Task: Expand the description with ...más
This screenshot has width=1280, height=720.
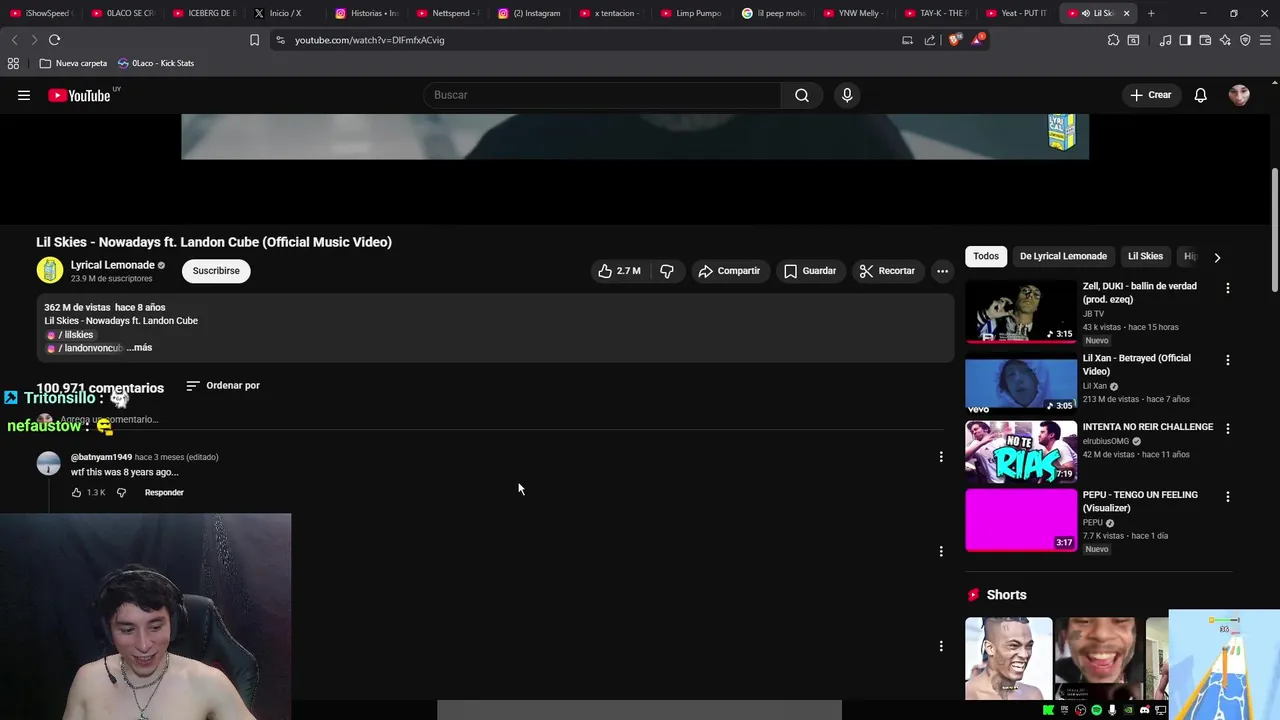Action: (x=139, y=348)
